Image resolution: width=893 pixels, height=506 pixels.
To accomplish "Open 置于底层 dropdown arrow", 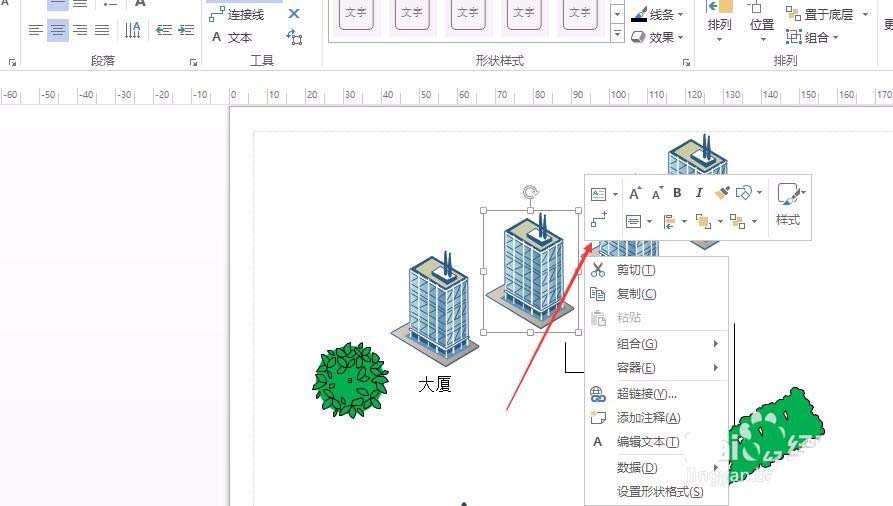I will 865,14.
